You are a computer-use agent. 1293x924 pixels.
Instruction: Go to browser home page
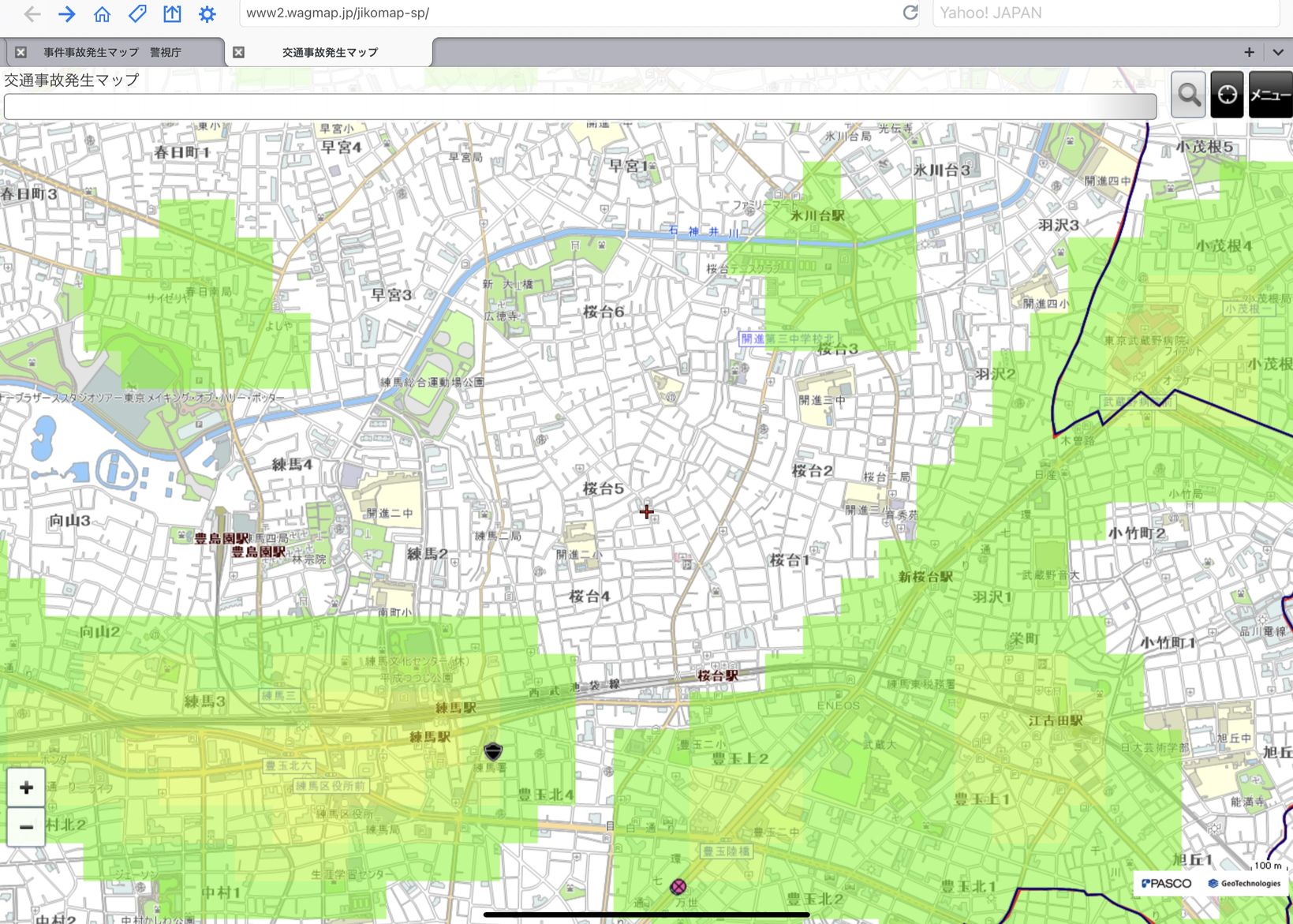pos(102,13)
